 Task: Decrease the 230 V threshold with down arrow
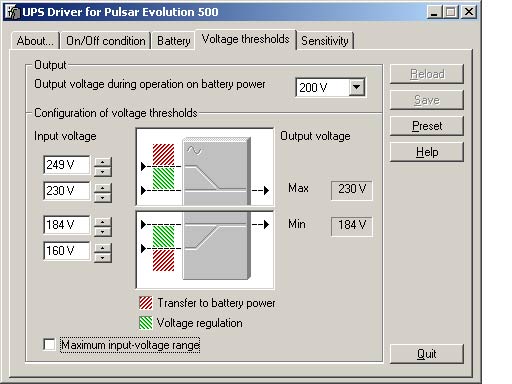pyautogui.click(x=103, y=198)
